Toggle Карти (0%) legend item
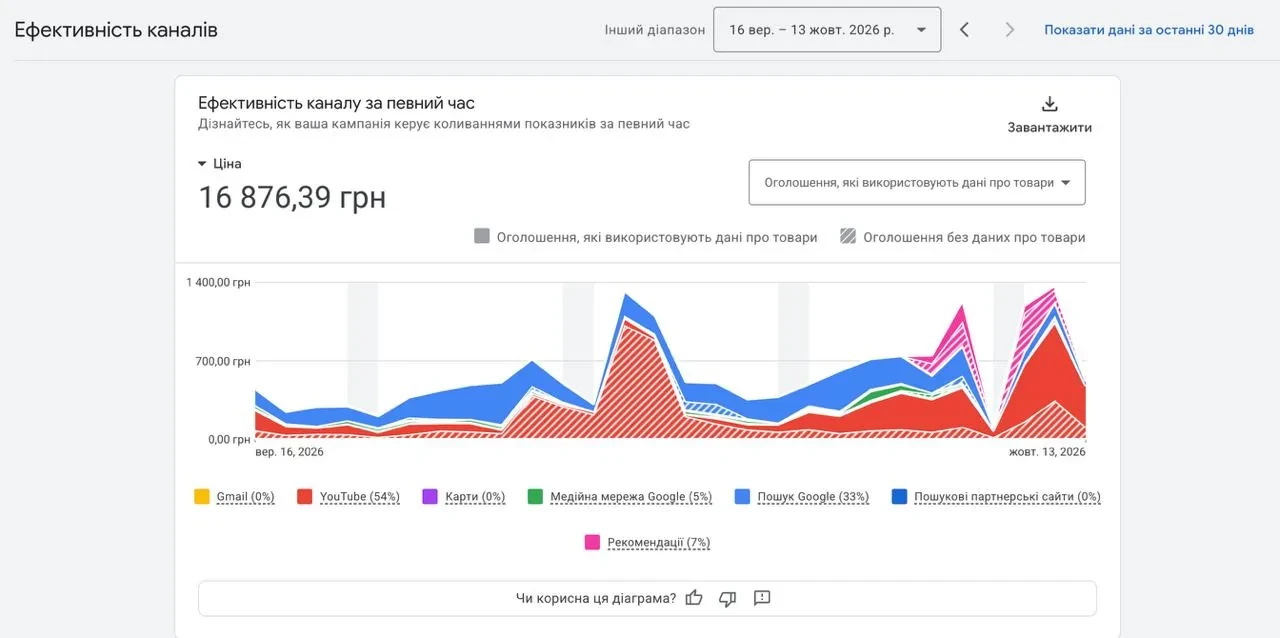The image size is (1280, 638). pyautogui.click(x=464, y=497)
